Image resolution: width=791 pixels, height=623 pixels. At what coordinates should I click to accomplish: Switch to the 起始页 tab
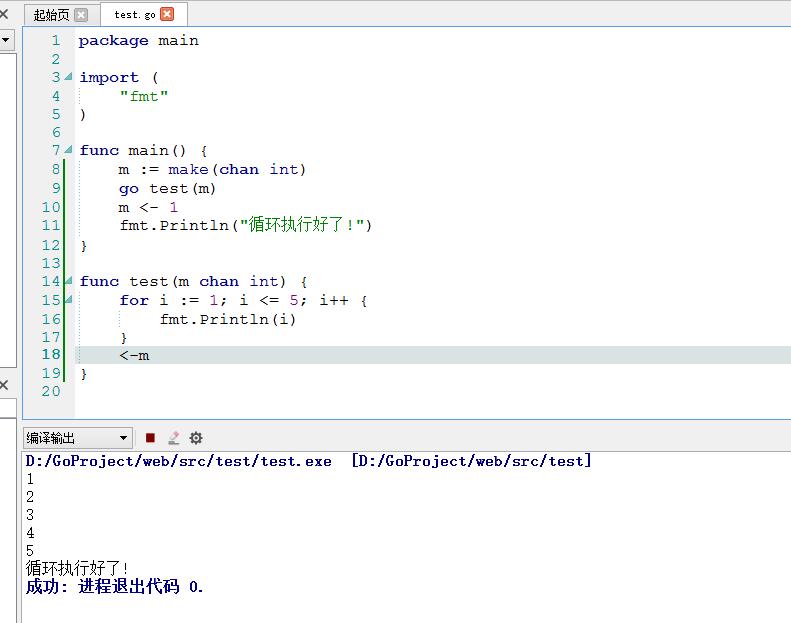coord(51,15)
